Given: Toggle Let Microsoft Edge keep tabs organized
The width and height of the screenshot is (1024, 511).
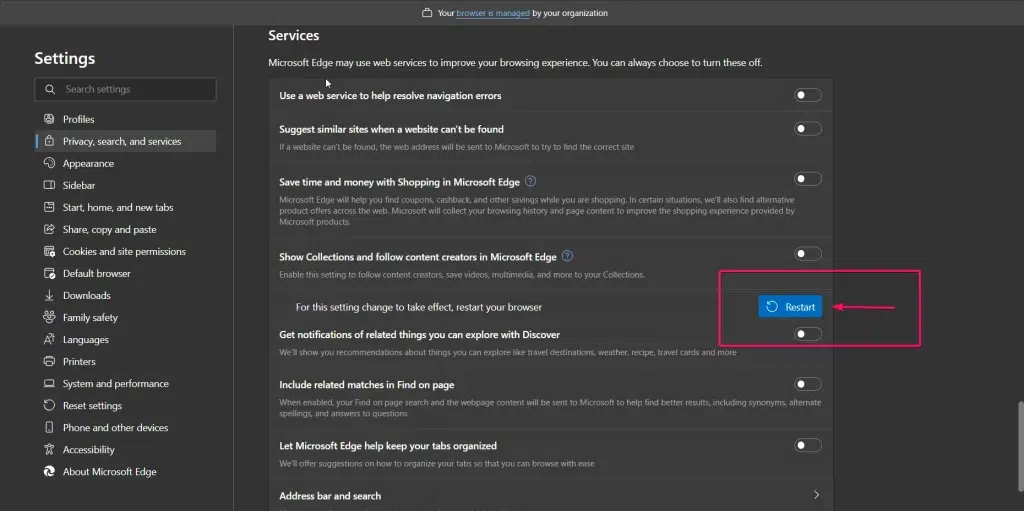Looking at the screenshot, I should pyautogui.click(x=808, y=446).
